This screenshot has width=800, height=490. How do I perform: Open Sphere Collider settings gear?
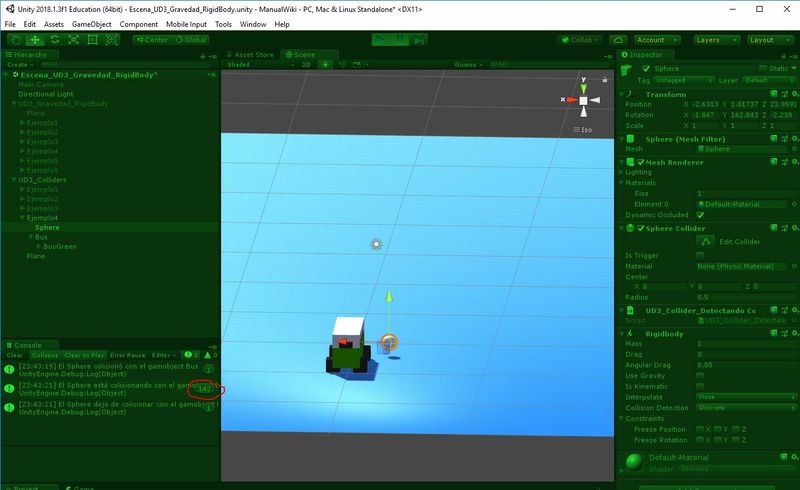point(795,228)
